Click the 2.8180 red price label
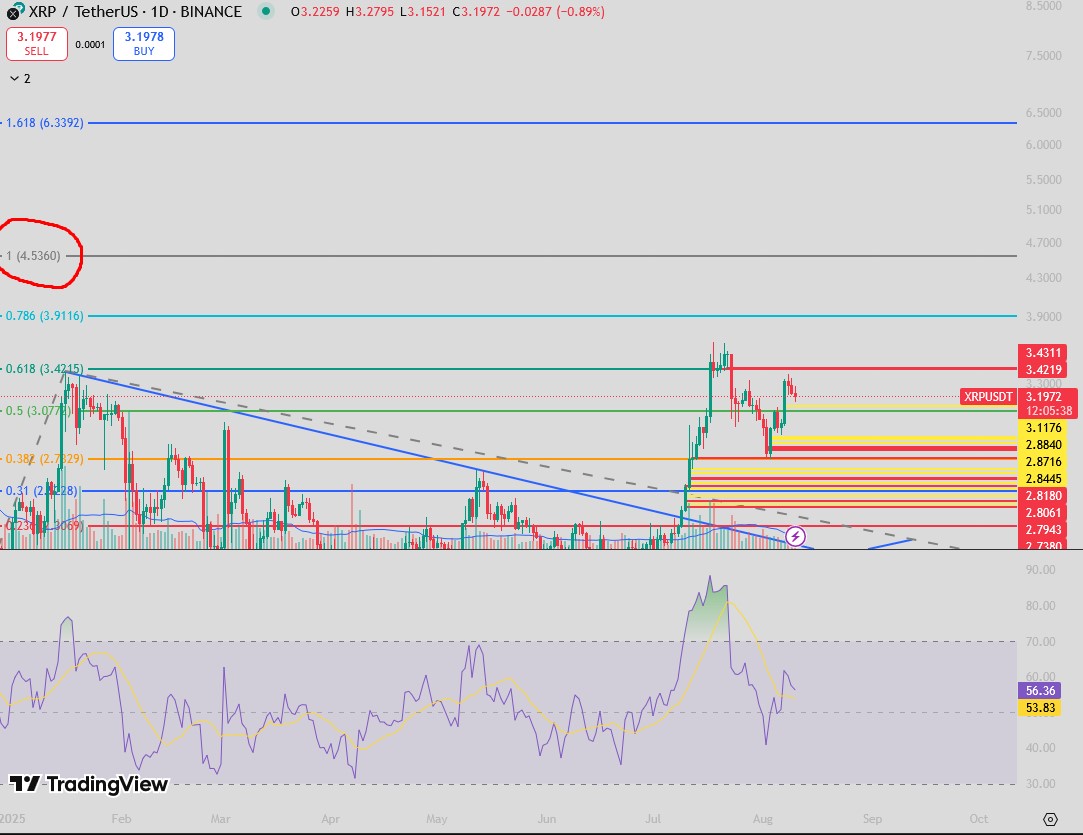 click(1043, 496)
